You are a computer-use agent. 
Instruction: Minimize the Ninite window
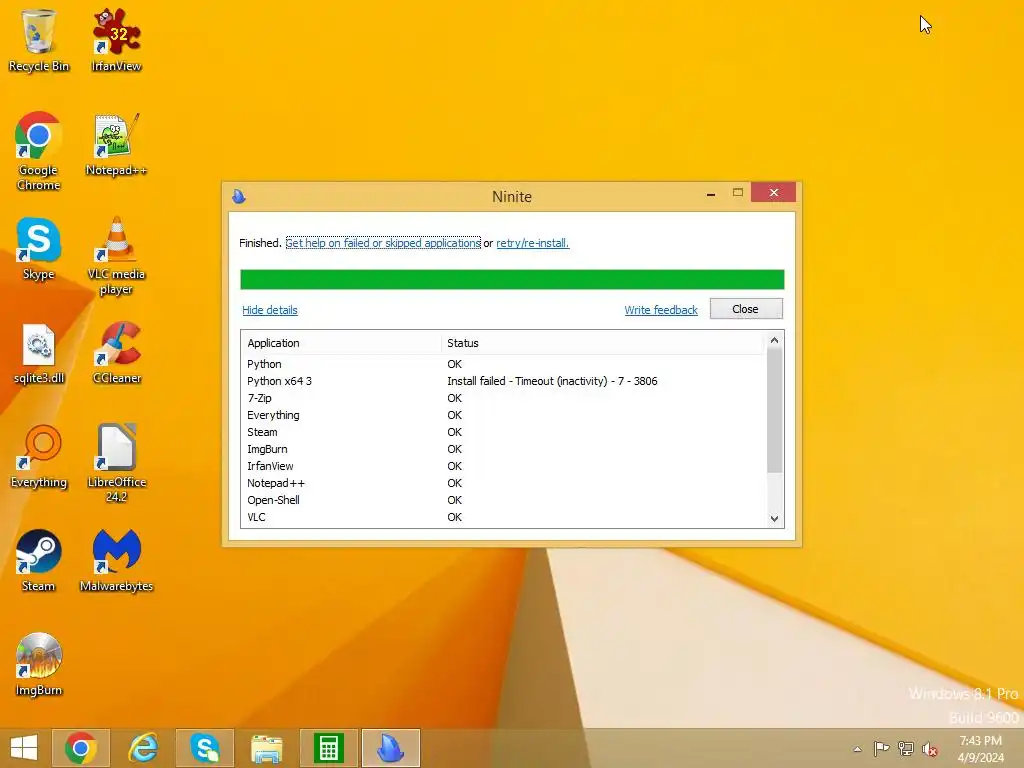point(711,193)
